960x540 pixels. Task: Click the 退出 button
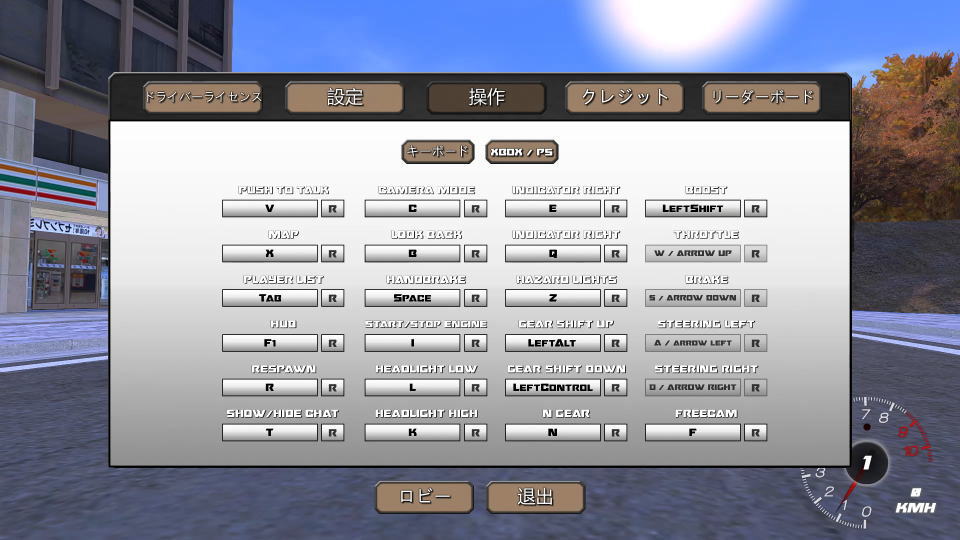[535, 497]
